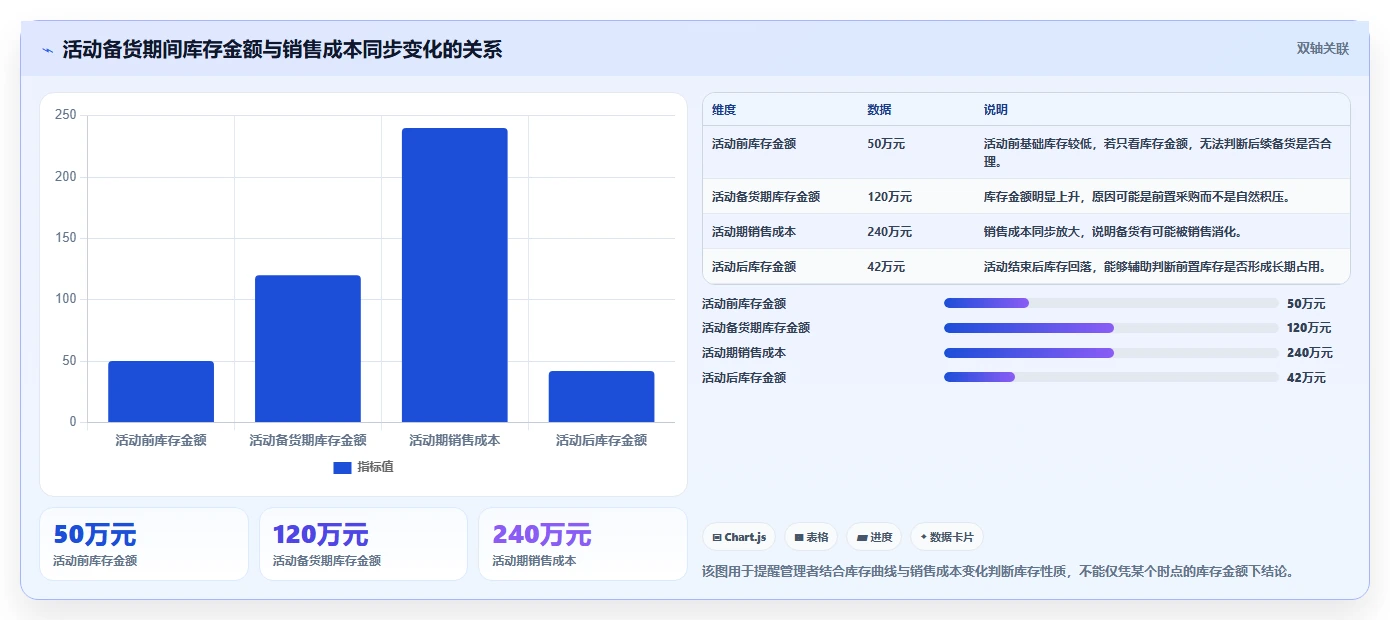Click the 活动后库存金额 bar in the chart
Image resolution: width=1390 pixels, height=620 pixels.
601,396
